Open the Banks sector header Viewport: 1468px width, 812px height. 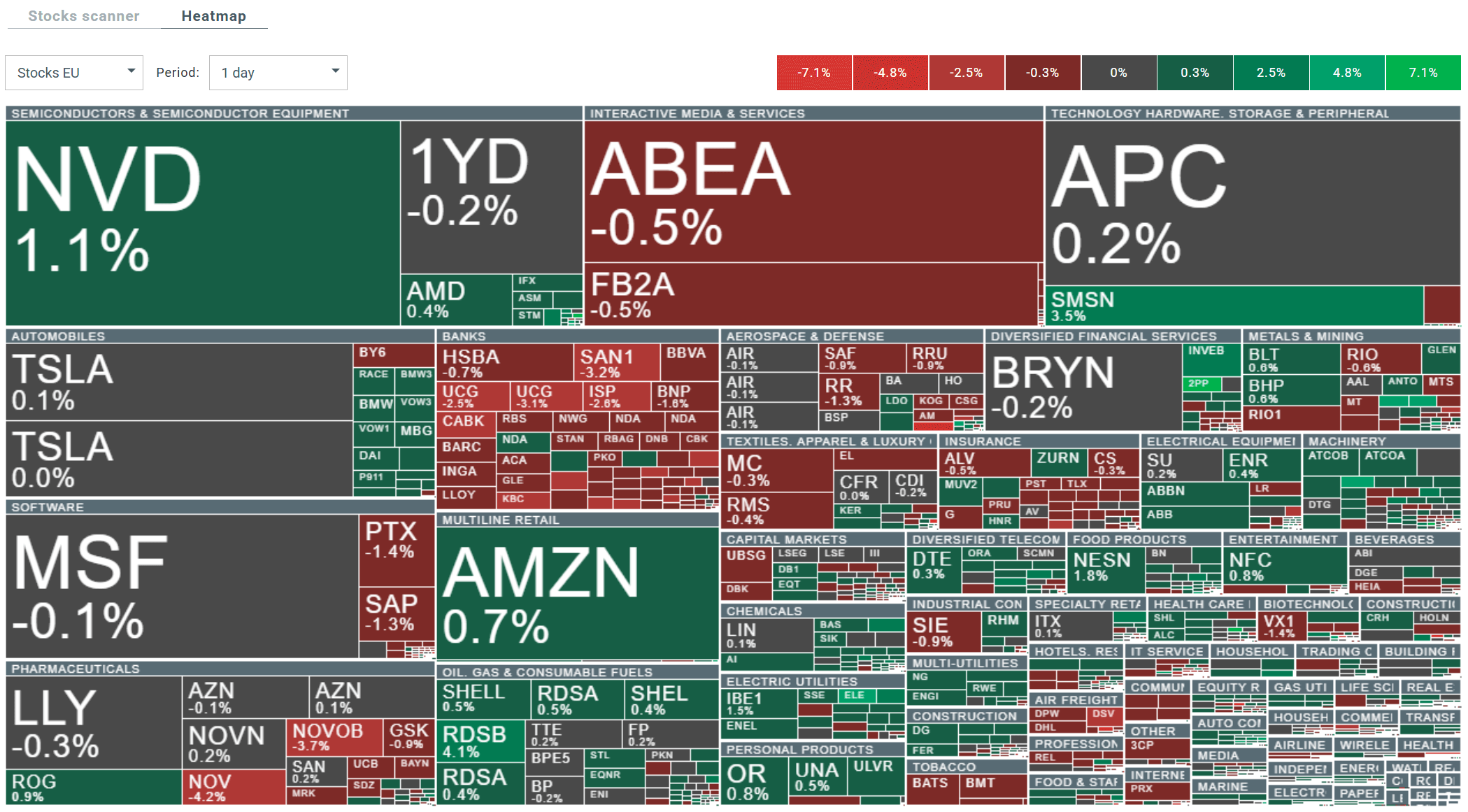pyautogui.click(x=464, y=336)
